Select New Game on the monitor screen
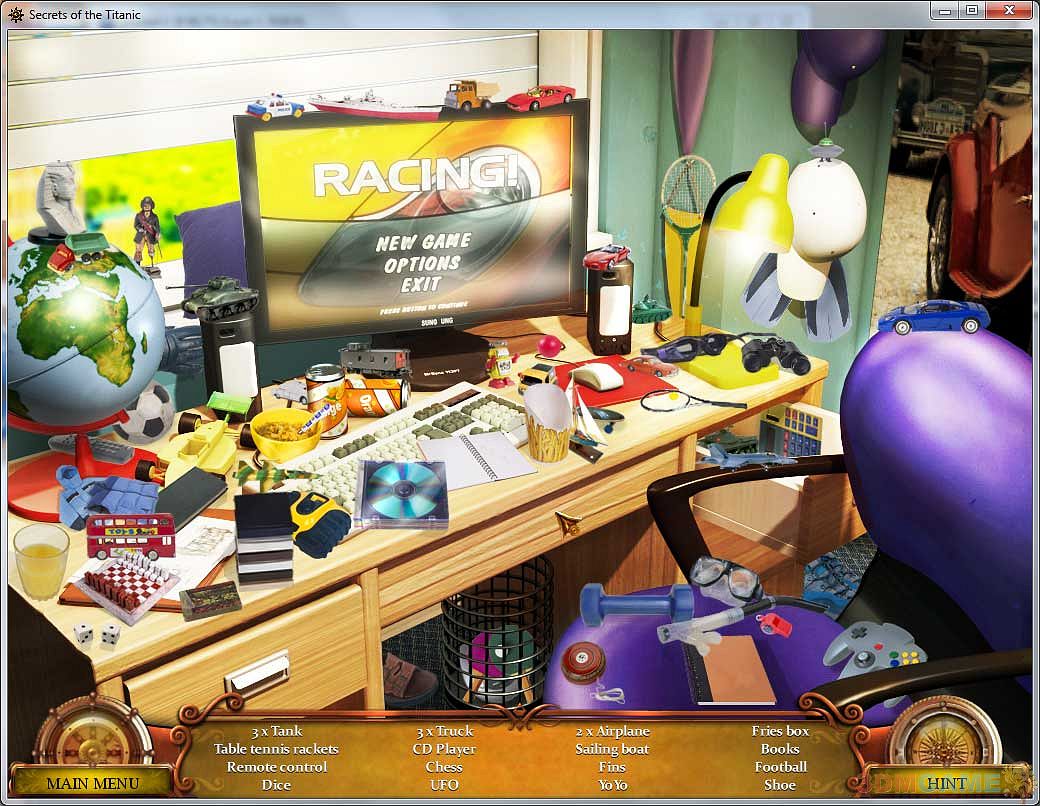Image resolution: width=1040 pixels, height=806 pixels. pos(423,242)
